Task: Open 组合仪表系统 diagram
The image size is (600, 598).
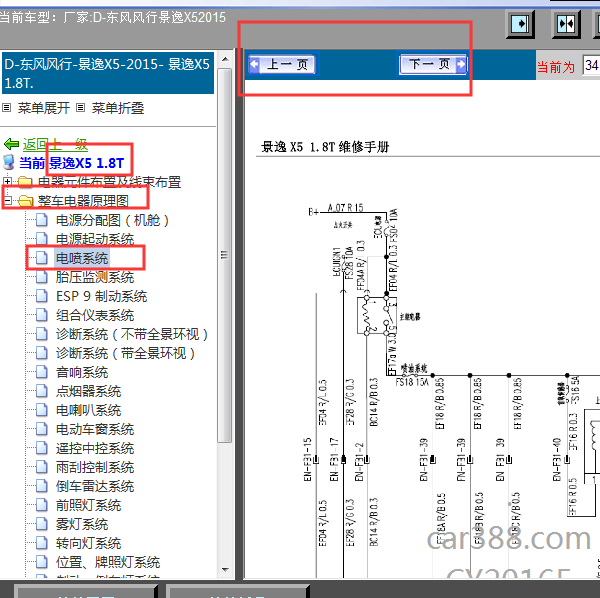Action: coord(95,315)
